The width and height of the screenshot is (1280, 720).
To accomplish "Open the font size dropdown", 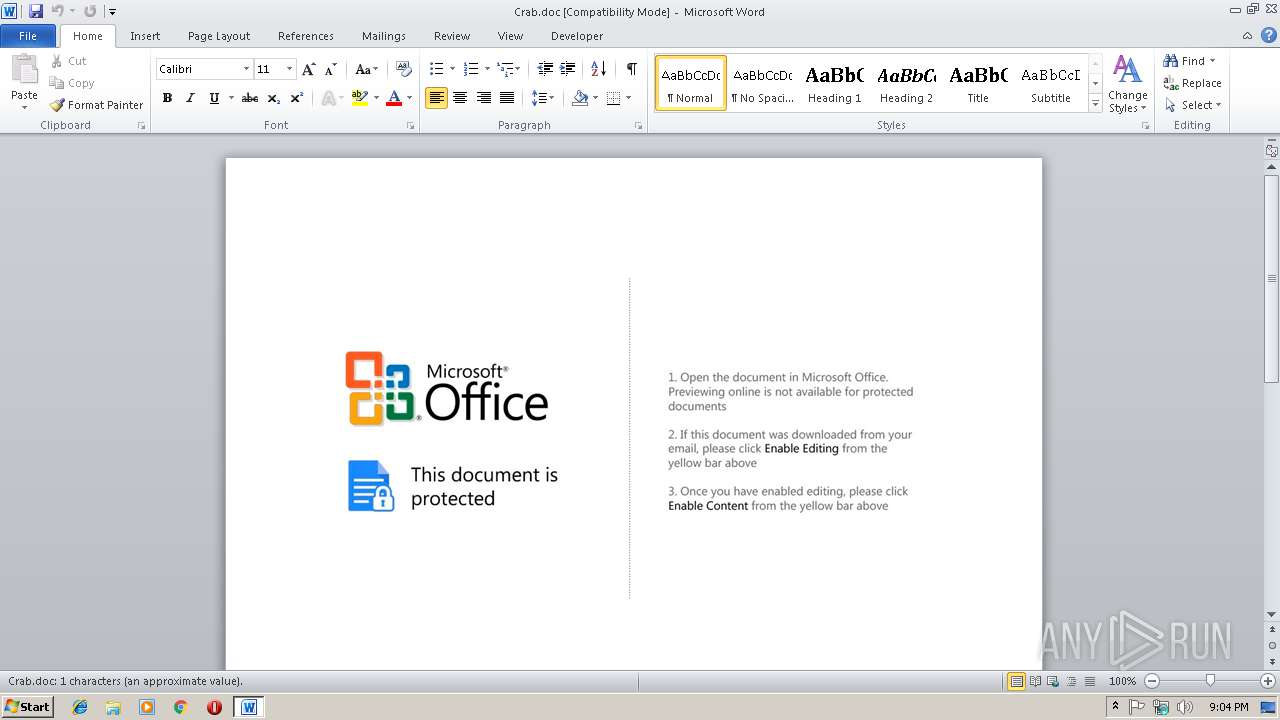I will [x=290, y=69].
